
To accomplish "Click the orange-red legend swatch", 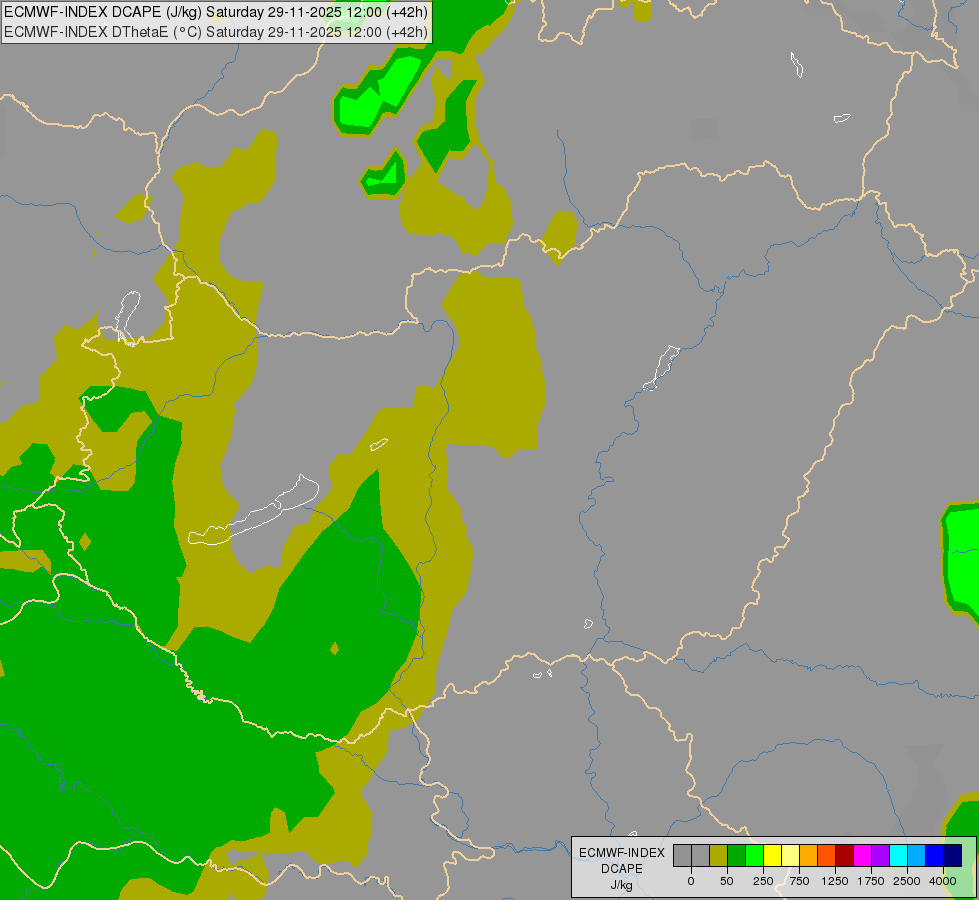I will click(827, 855).
